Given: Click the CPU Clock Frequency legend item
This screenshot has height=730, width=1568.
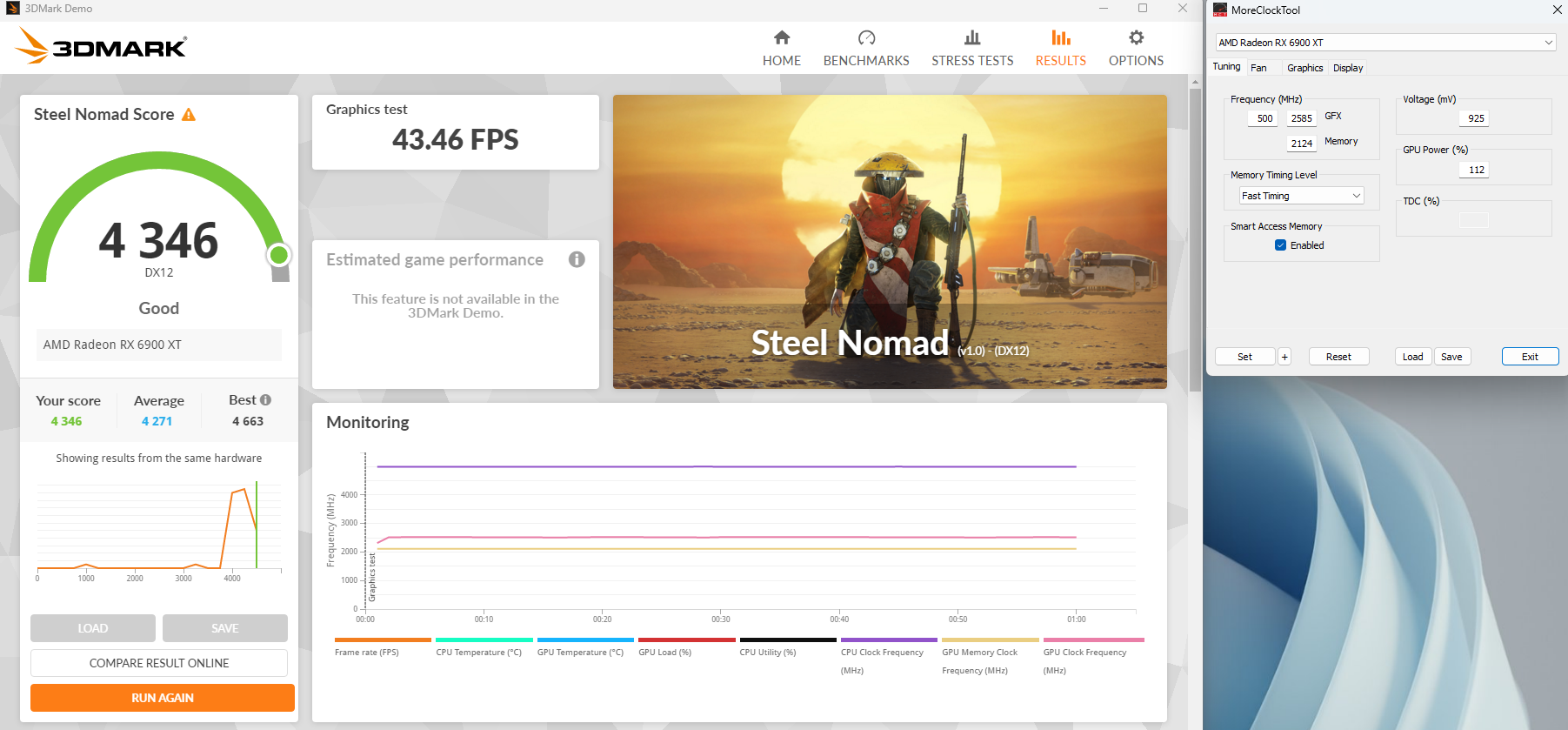Looking at the screenshot, I should click(x=889, y=657).
